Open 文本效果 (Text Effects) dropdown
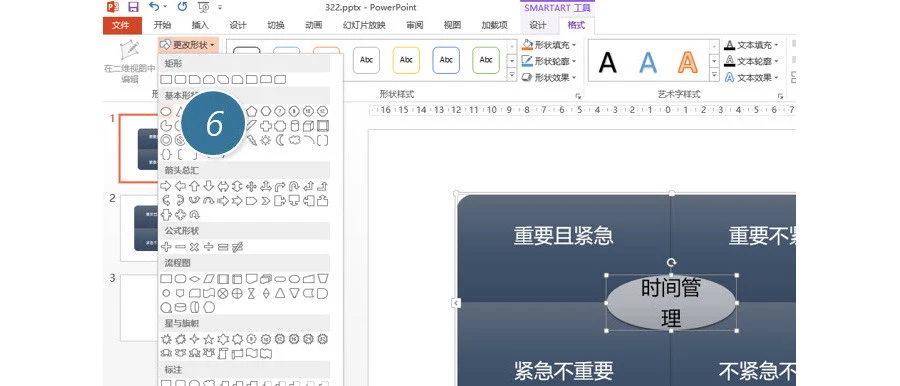The width and height of the screenshot is (900, 386). (751, 77)
